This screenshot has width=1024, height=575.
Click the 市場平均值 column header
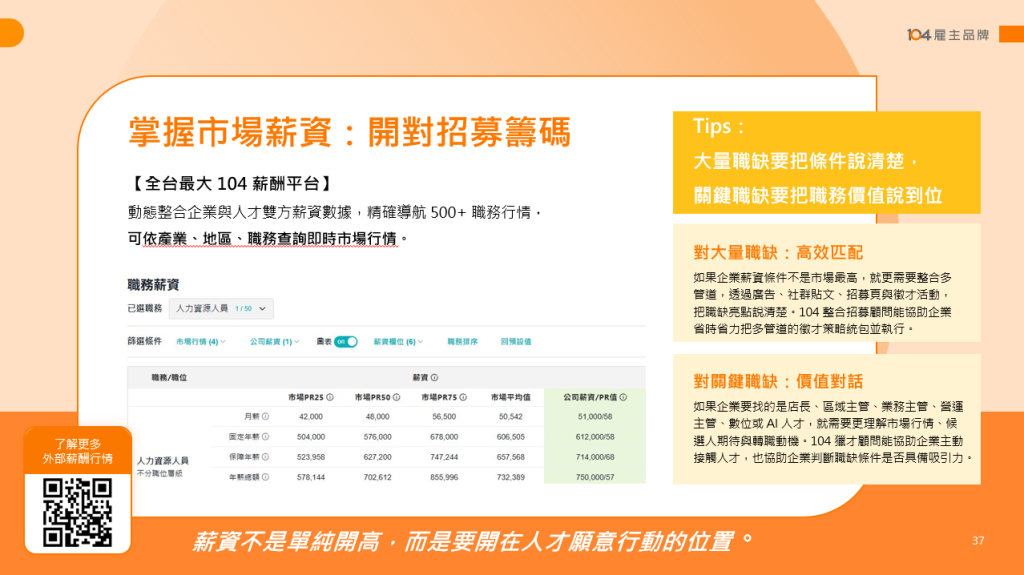click(x=511, y=397)
